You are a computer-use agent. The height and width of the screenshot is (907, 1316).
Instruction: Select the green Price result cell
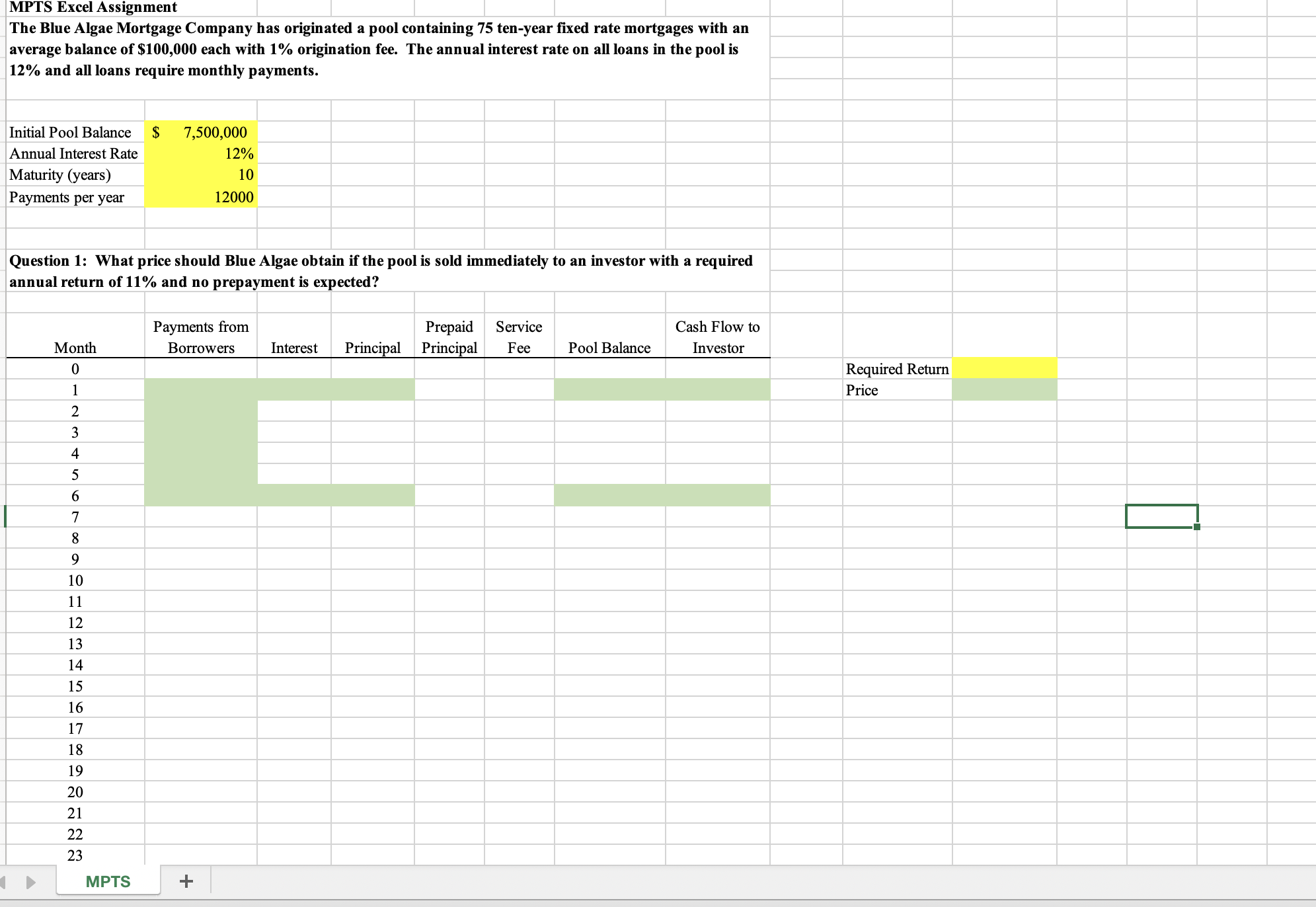click(1005, 390)
